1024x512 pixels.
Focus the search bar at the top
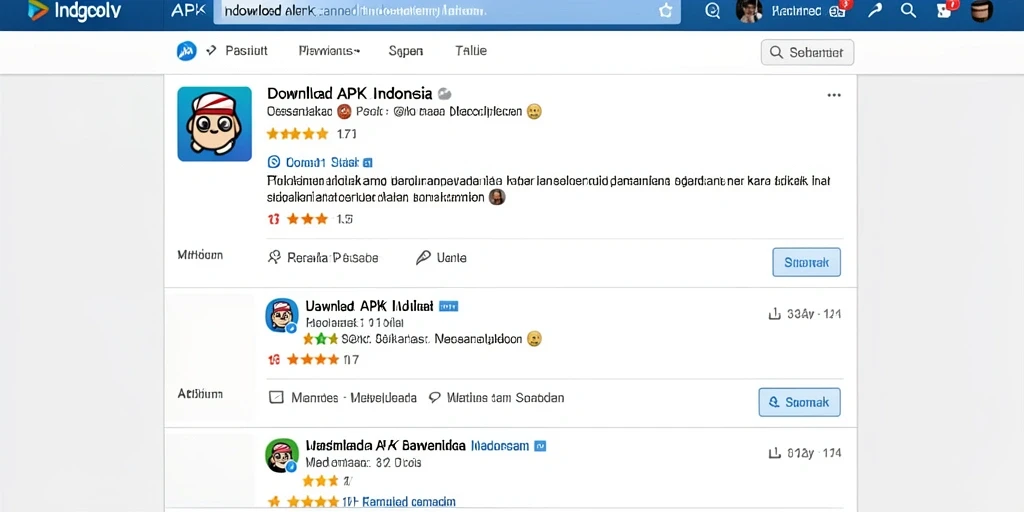pos(447,12)
